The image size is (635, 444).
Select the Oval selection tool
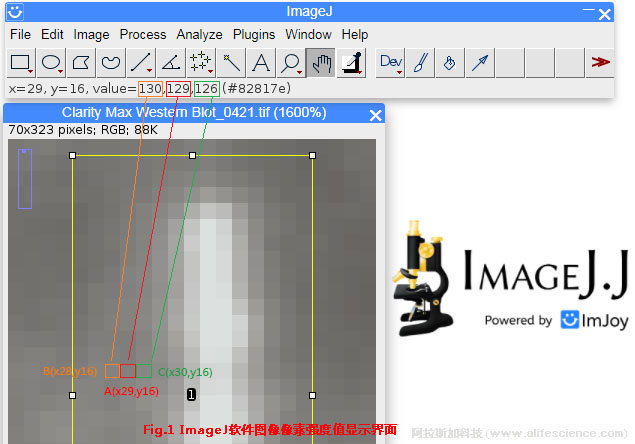click(x=51, y=63)
